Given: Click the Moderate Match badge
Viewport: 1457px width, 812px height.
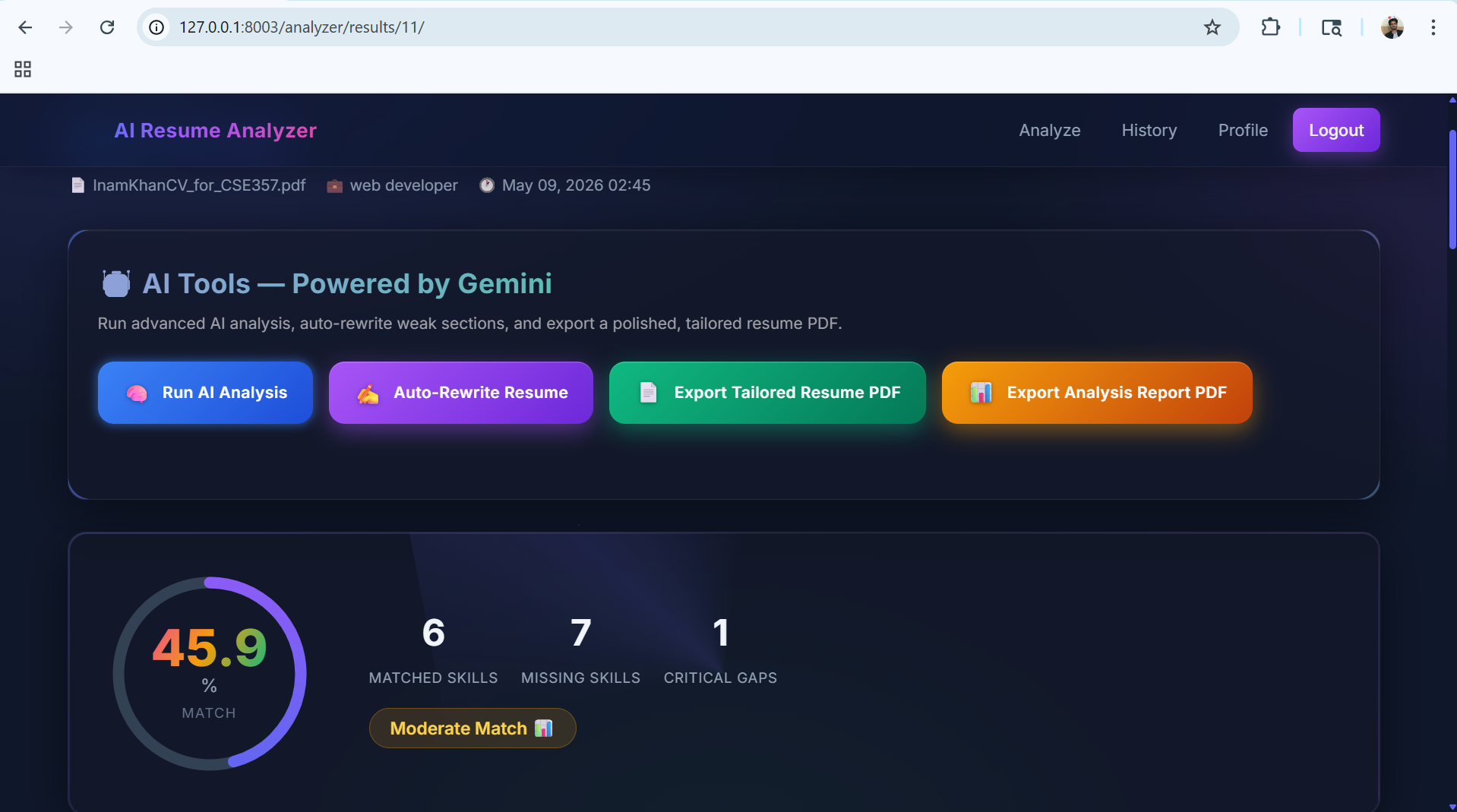Looking at the screenshot, I should [x=472, y=728].
